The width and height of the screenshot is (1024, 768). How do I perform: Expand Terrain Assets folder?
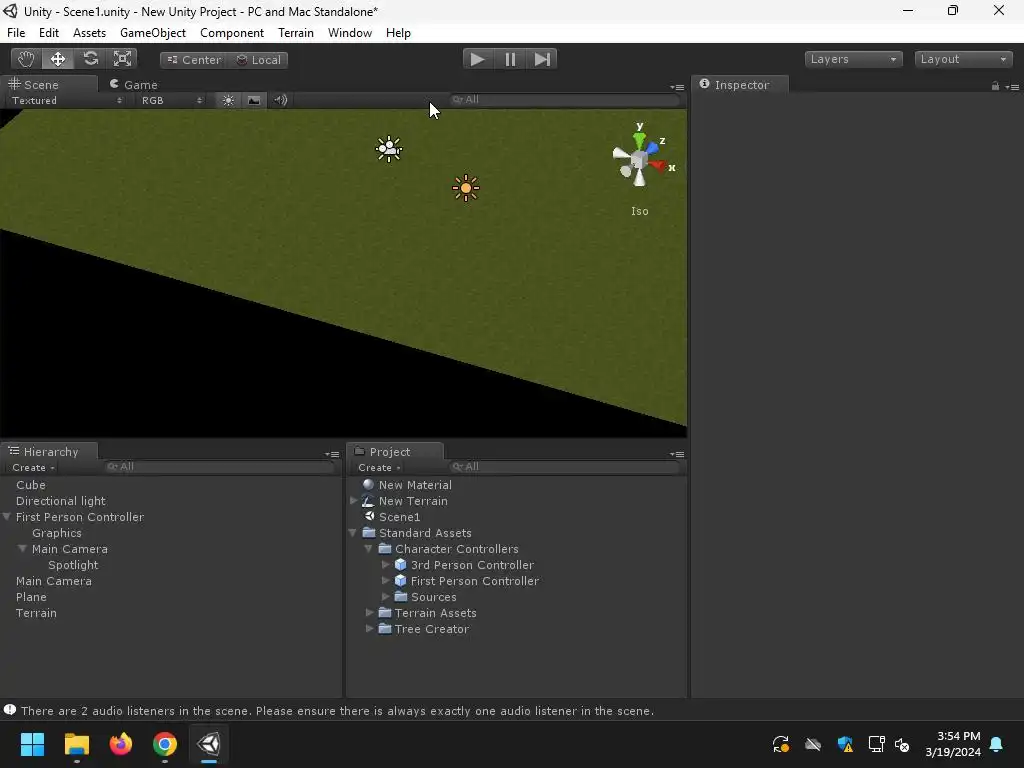[370, 613]
